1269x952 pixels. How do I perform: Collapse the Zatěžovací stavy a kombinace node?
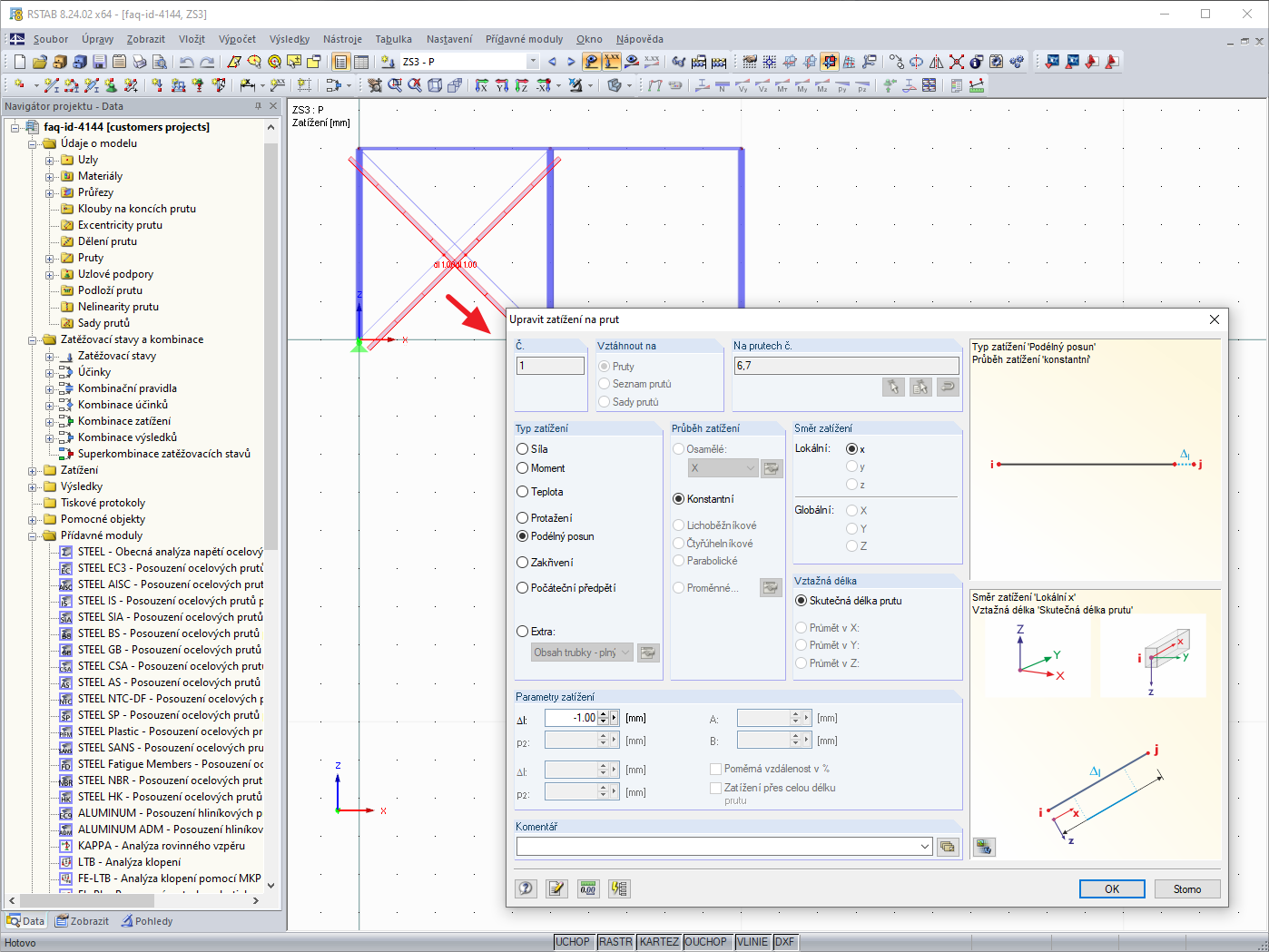click(x=33, y=339)
